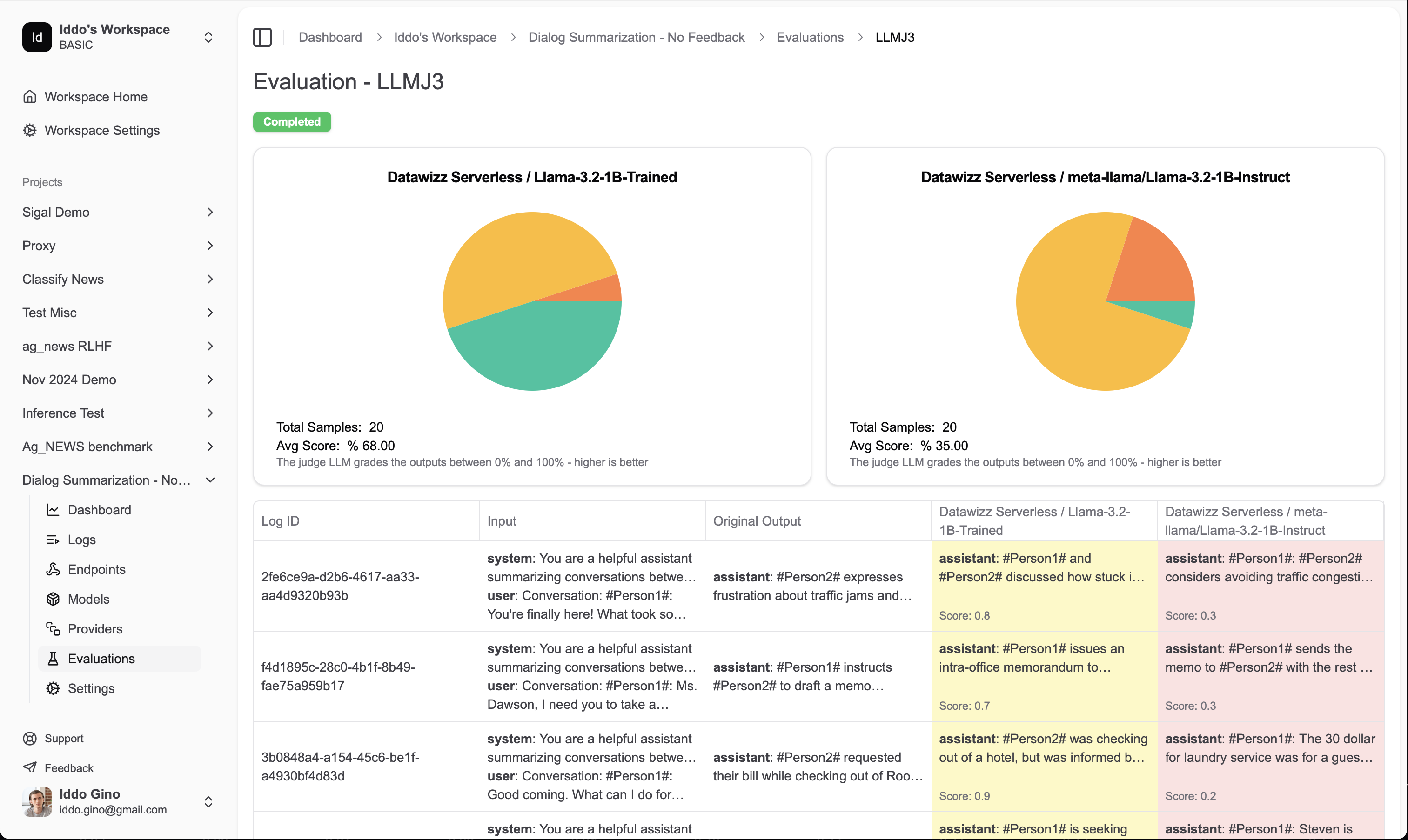Open project Settings with the gear icon
Image resolution: width=1408 pixels, height=840 pixels.
[x=53, y=688]
